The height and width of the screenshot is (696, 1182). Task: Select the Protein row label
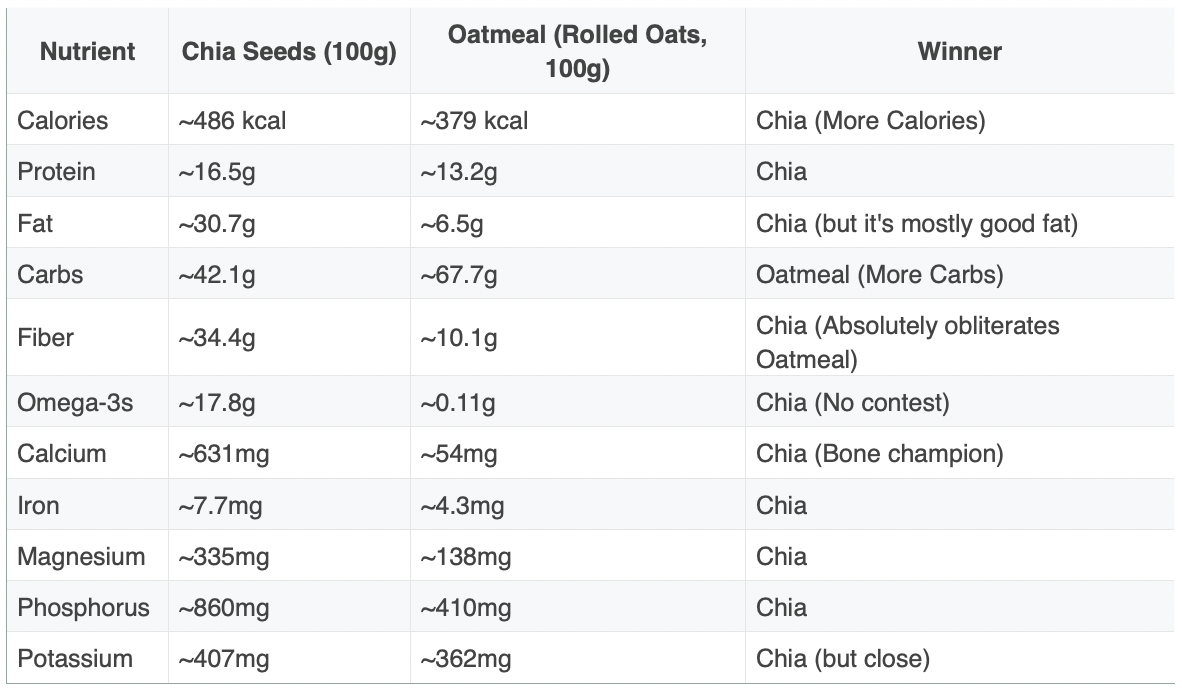click(57, 172)
